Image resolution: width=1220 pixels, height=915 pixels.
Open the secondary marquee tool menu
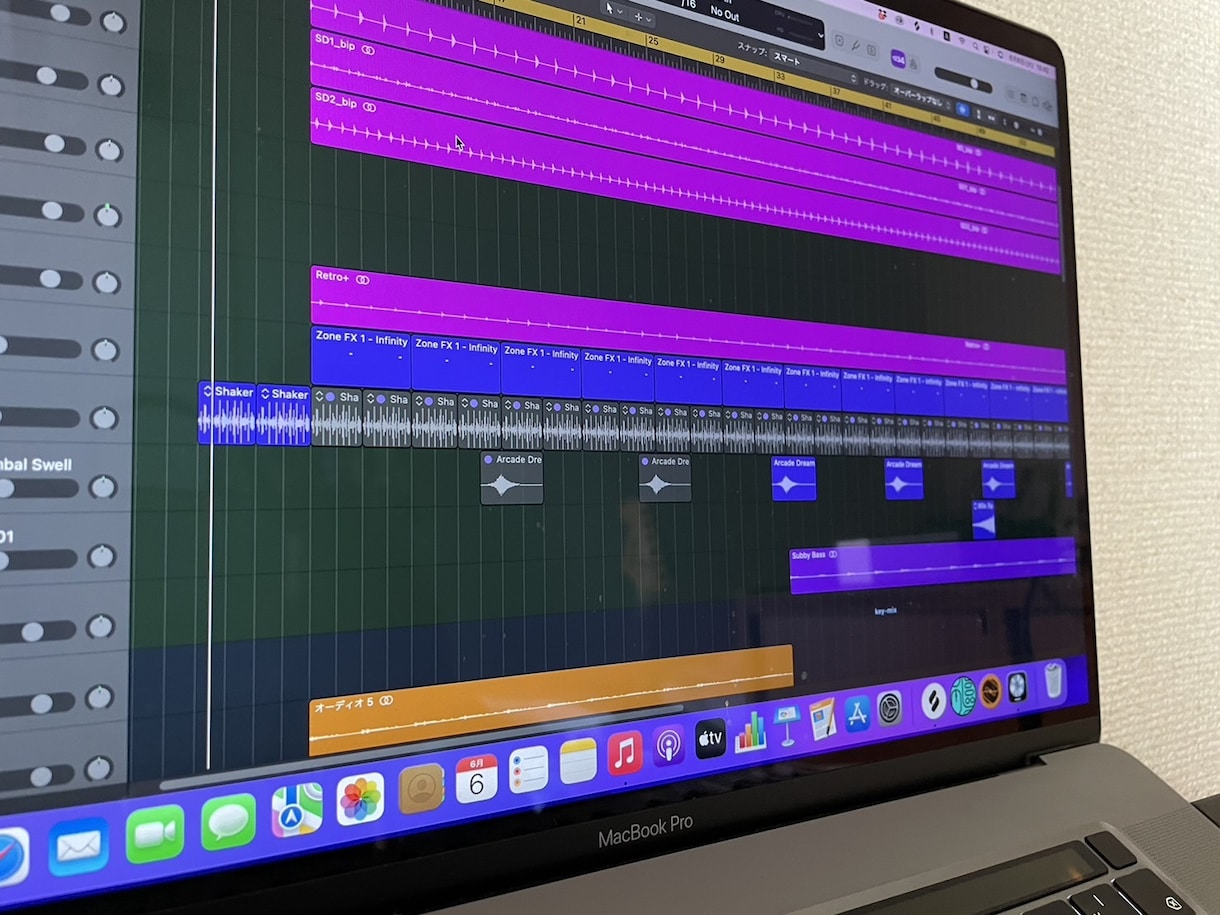[x=642, y=16]
